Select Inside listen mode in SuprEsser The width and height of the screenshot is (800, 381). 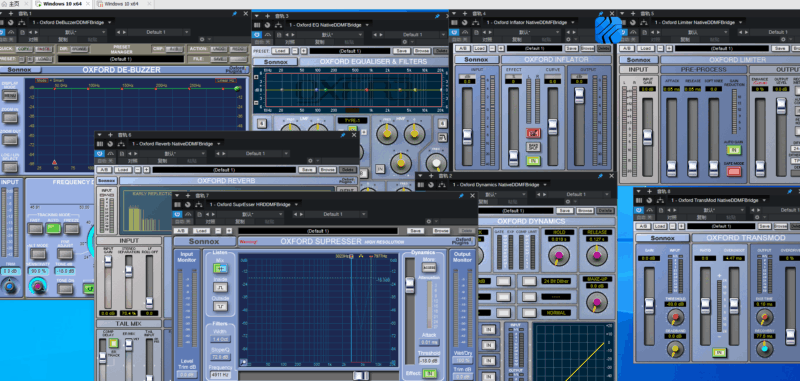click(220, 288)
